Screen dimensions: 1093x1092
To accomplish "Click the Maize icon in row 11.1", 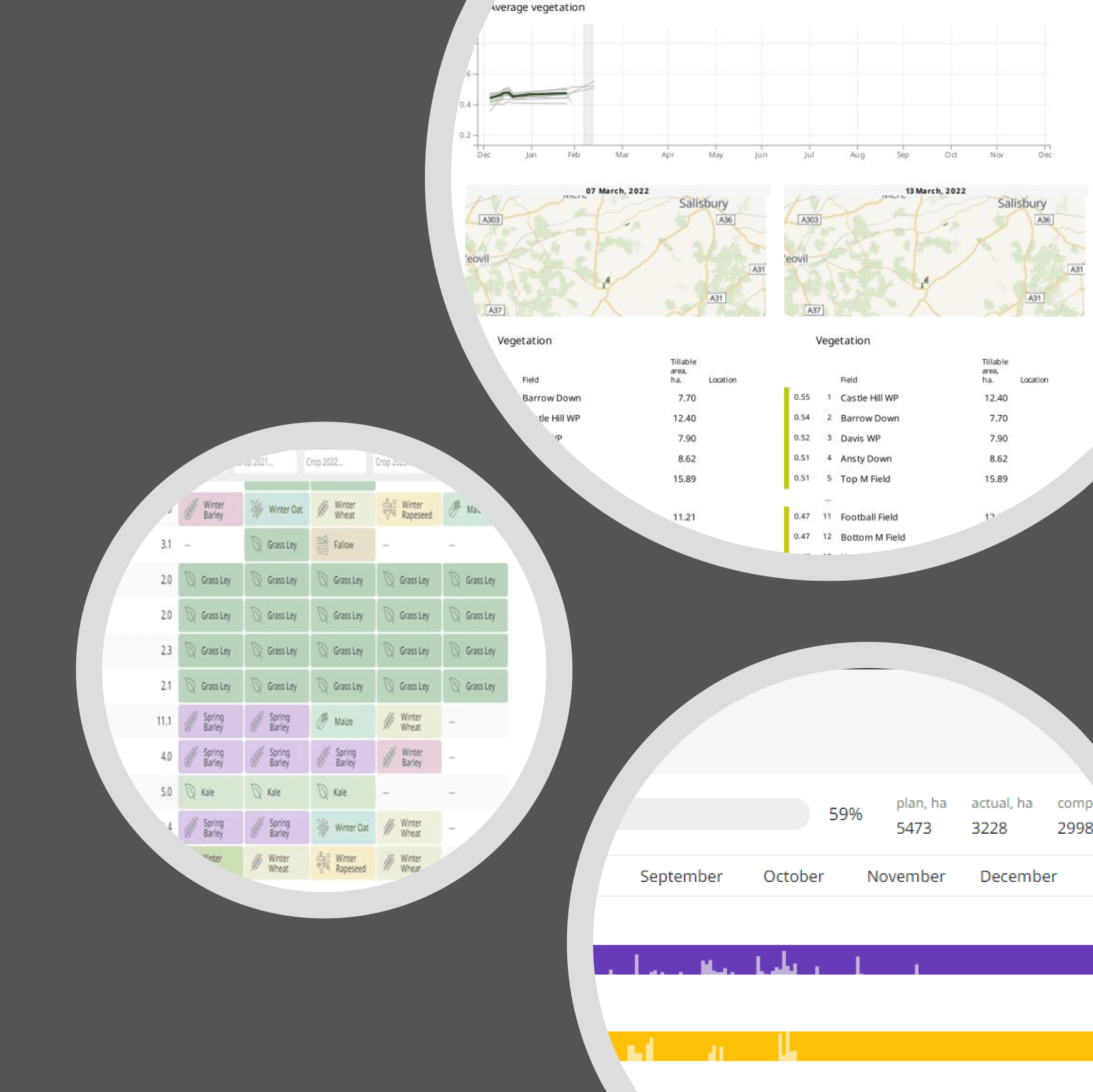I will point(322,721).
